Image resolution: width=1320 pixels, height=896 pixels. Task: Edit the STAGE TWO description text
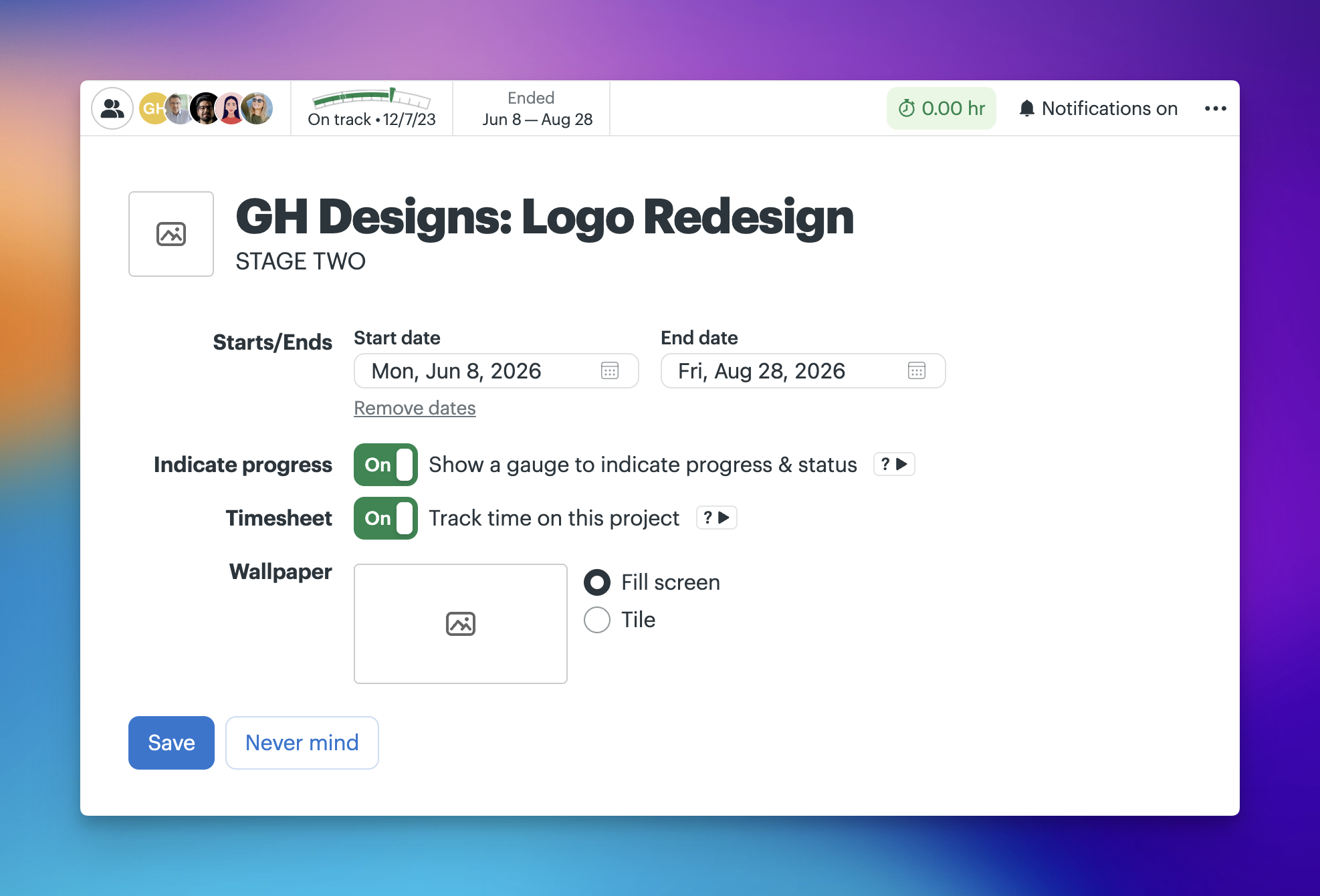tap(301, 261)
